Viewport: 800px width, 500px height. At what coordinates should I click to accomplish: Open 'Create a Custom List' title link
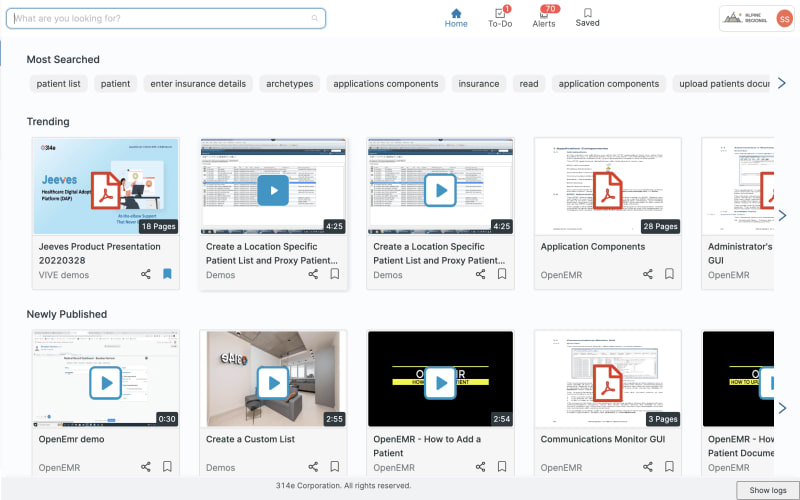coord(250,439)
